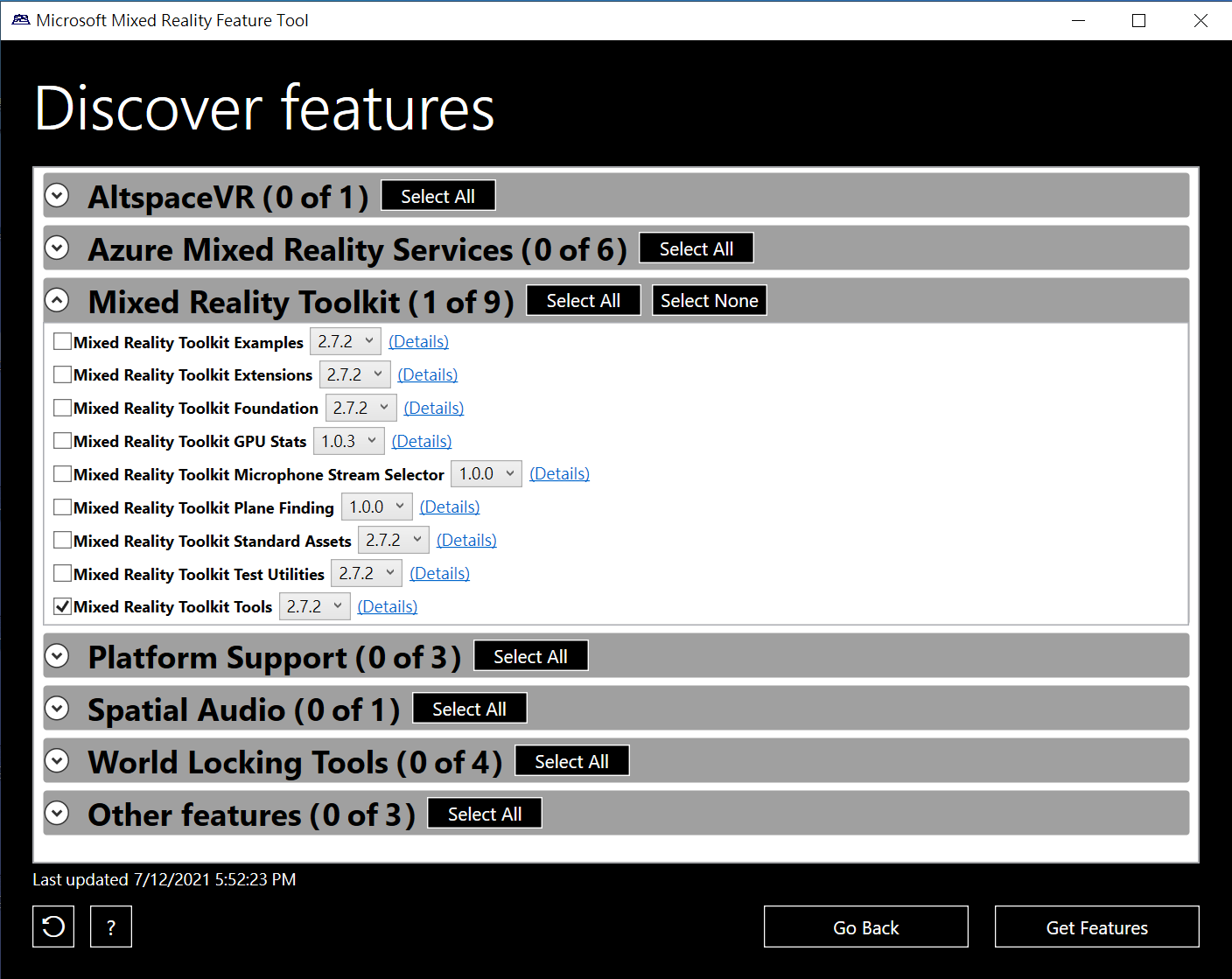The image size is (1232, 979).
Task: Open version dropdown for Toolkit Examples
Action: pyautogui.click(x=346, y=341)
